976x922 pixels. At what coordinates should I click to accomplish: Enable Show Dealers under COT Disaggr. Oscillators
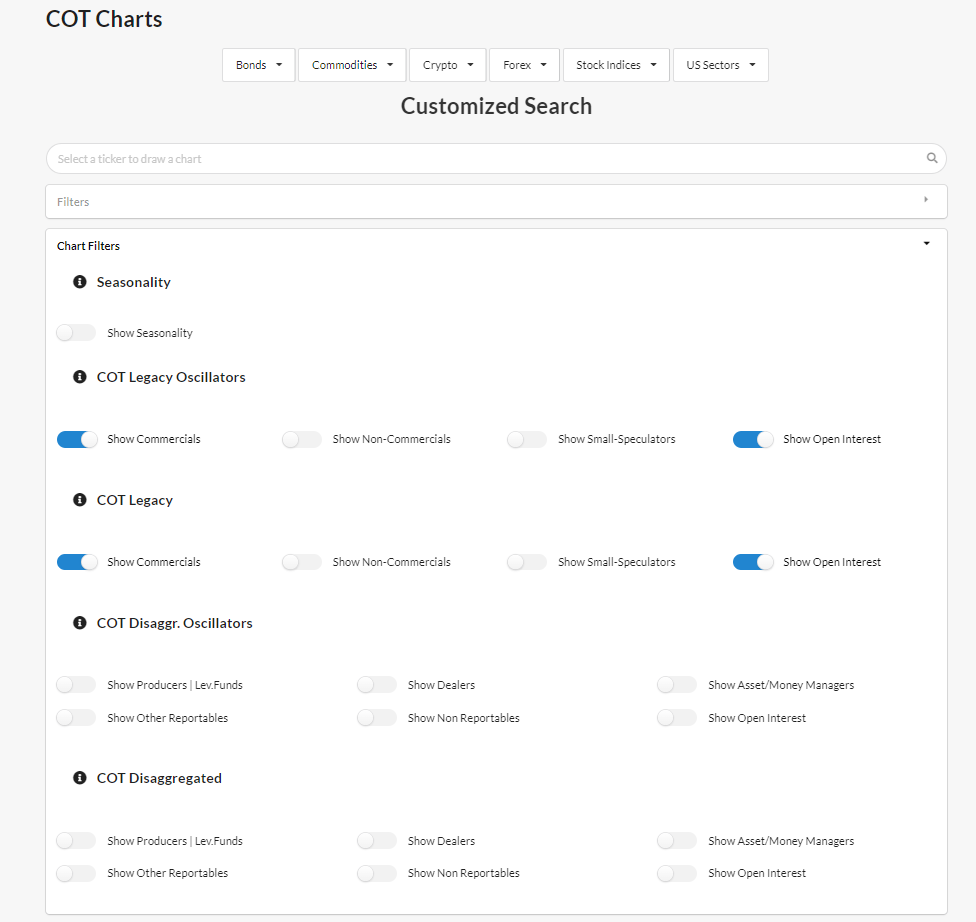[377, 684]
